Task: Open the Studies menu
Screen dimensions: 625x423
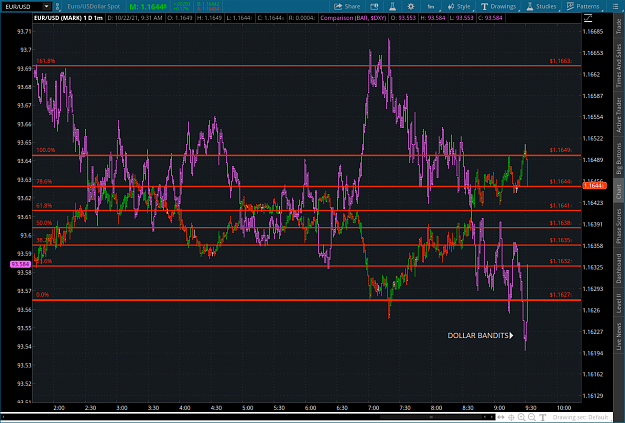Action: (541, 6)
